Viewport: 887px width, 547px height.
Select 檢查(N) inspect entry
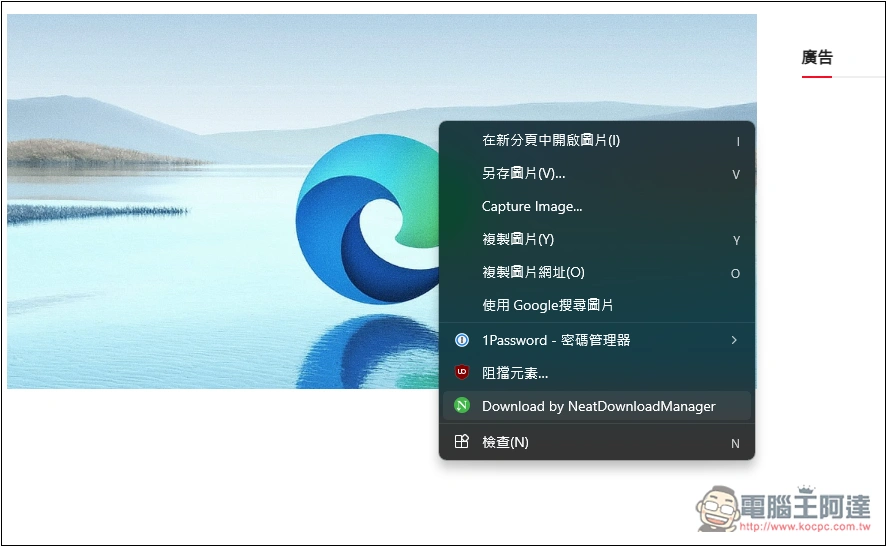(597, 442)
